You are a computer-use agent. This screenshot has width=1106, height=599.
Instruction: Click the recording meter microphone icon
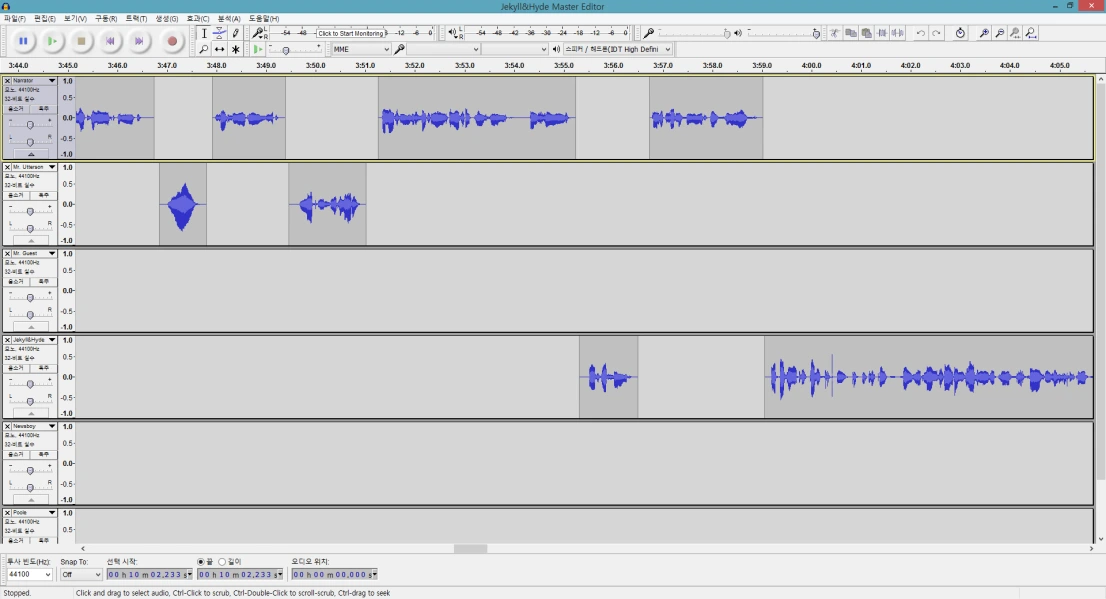(x=258, y=33)
